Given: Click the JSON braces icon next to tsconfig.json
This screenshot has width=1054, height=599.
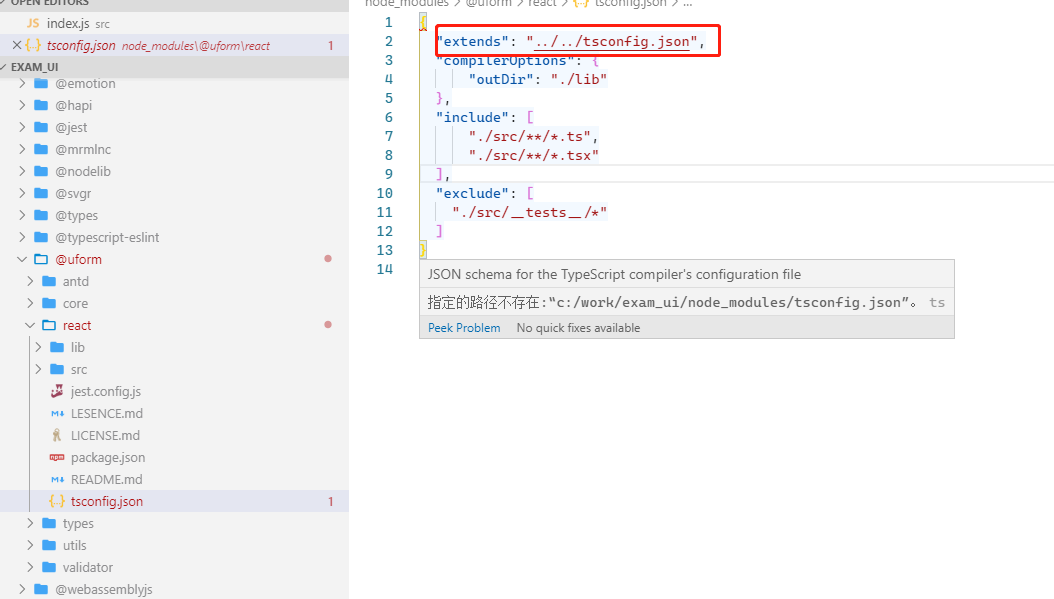Looking at the screenshot, I should 33,45.
